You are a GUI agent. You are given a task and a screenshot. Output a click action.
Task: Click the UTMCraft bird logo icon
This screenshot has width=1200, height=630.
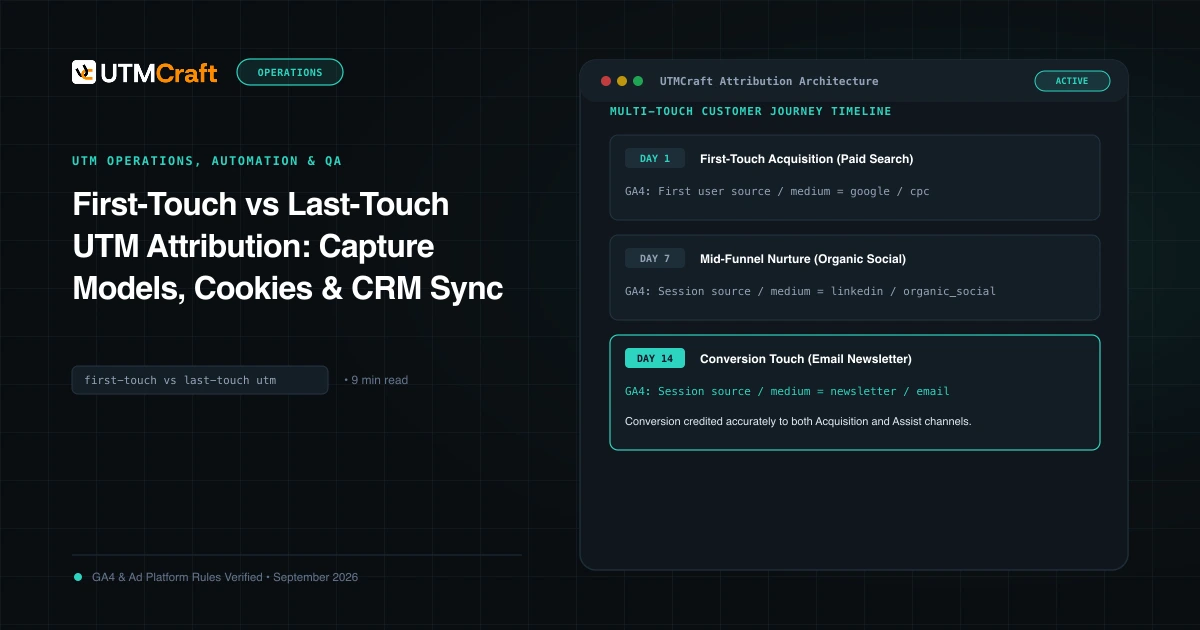pos(84,72)
